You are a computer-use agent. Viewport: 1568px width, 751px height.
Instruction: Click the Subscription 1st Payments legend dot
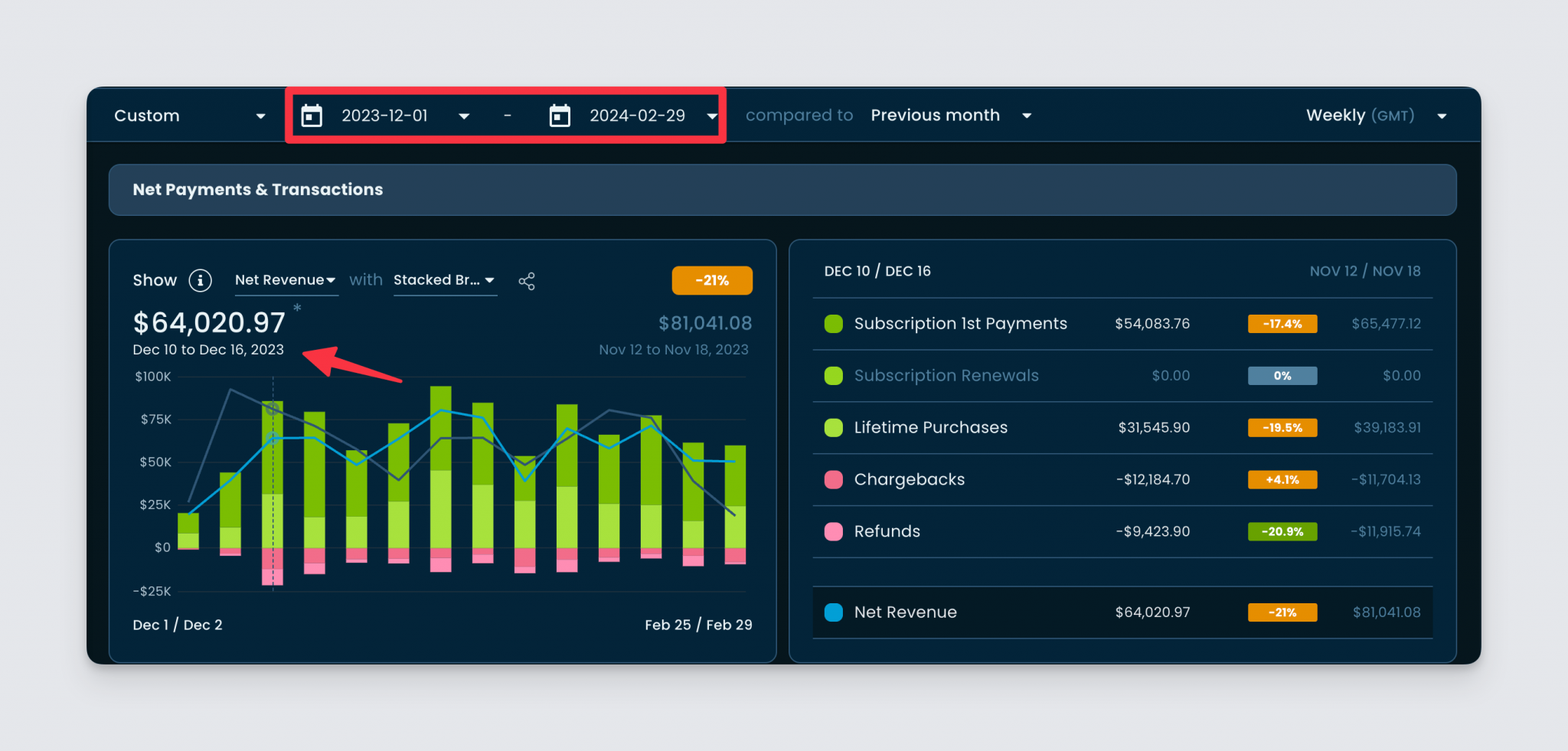tap(833, 323)
